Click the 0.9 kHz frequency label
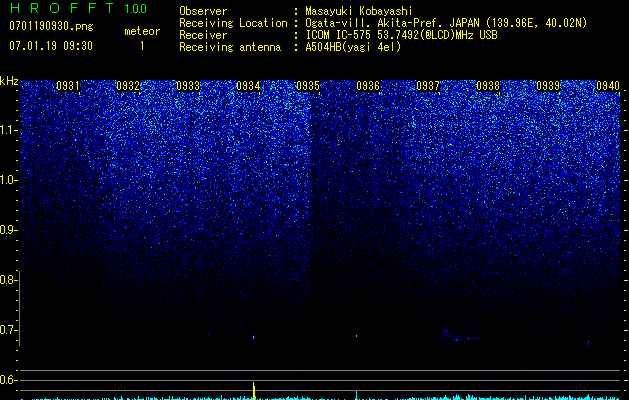629x400 pixels. coord(7,230)
